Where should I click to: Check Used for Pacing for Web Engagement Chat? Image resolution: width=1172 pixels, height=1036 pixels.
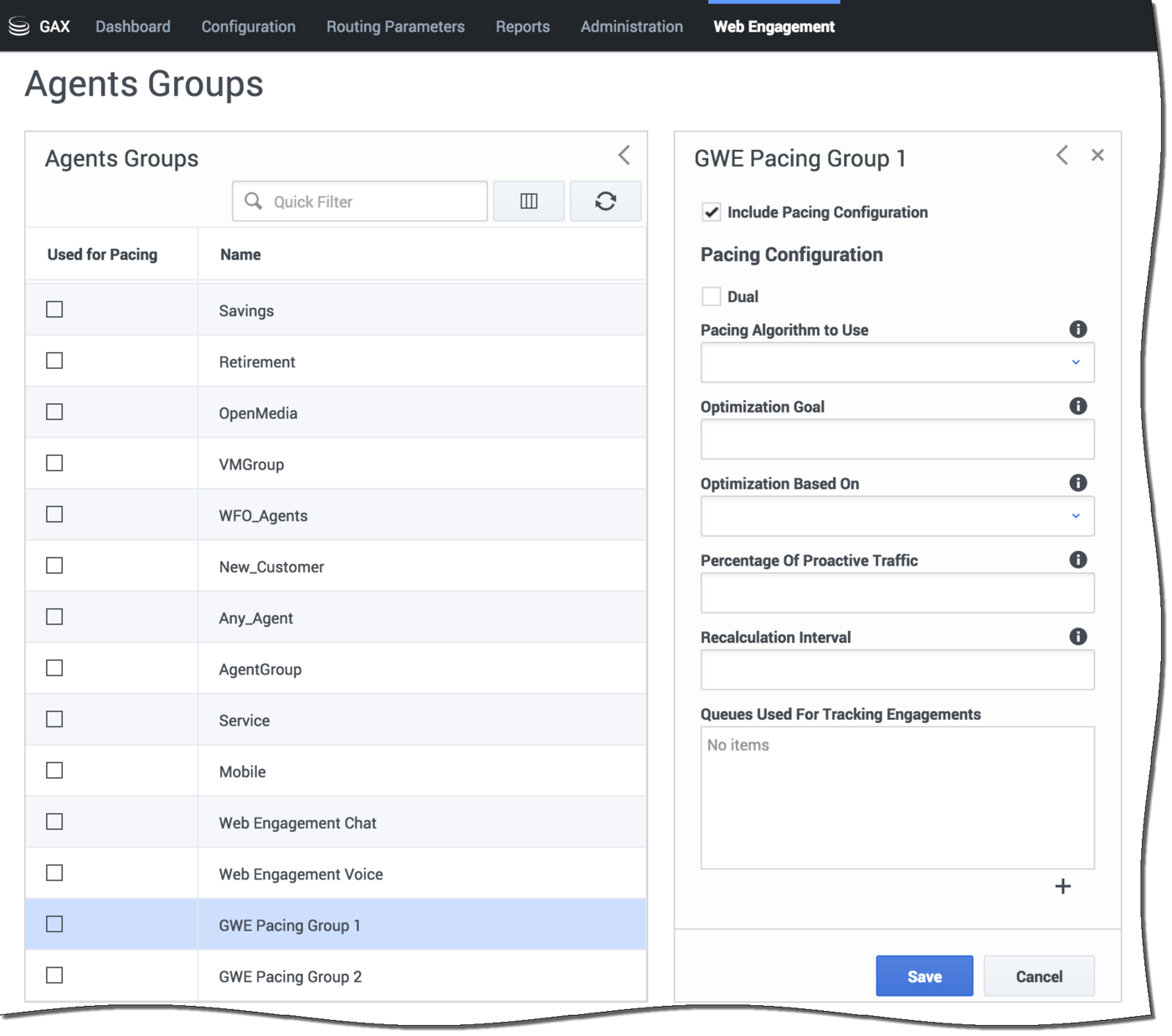tap(54, 822)
